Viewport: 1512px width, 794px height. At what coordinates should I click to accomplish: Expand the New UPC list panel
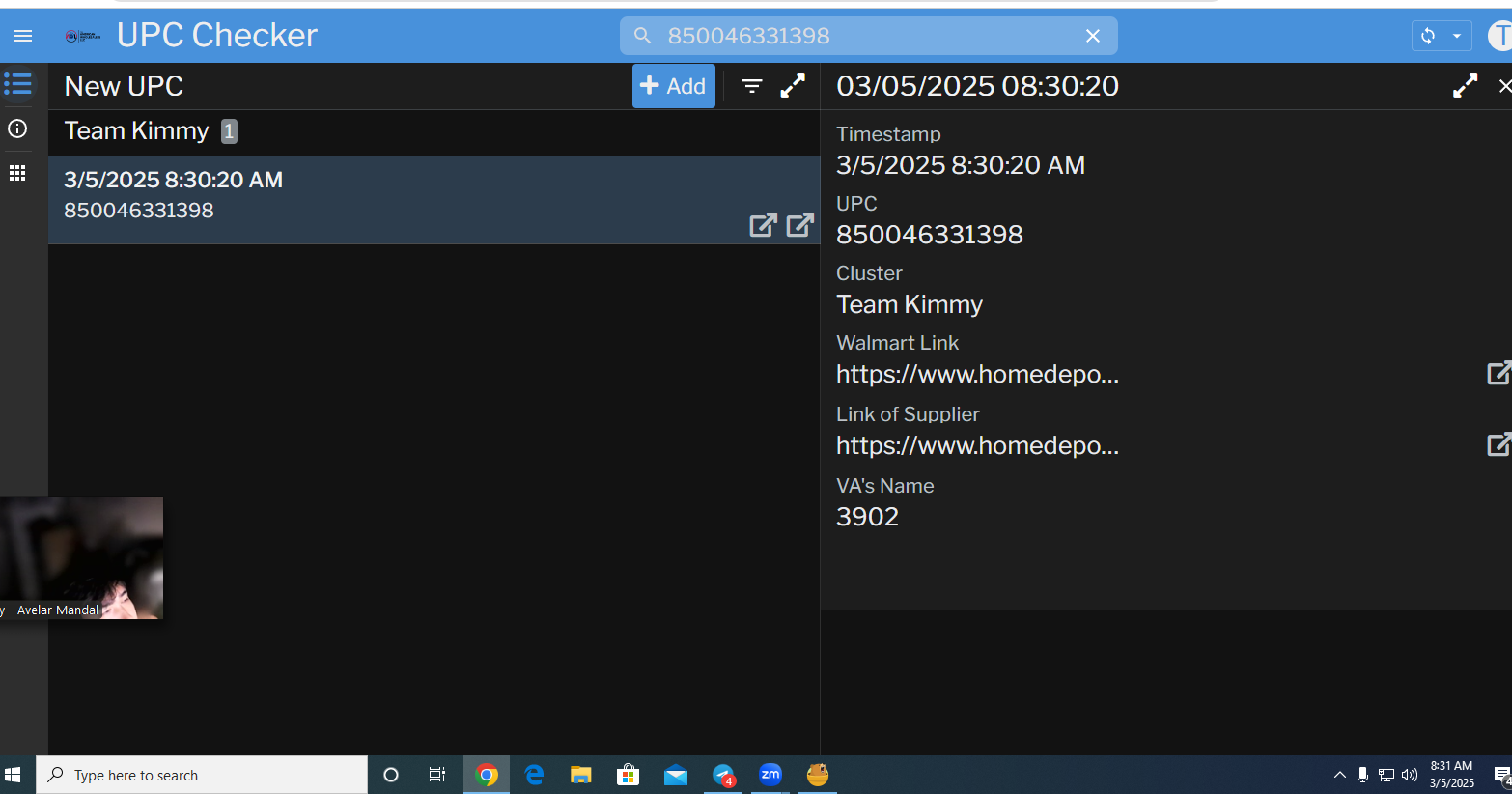point(793,86)
